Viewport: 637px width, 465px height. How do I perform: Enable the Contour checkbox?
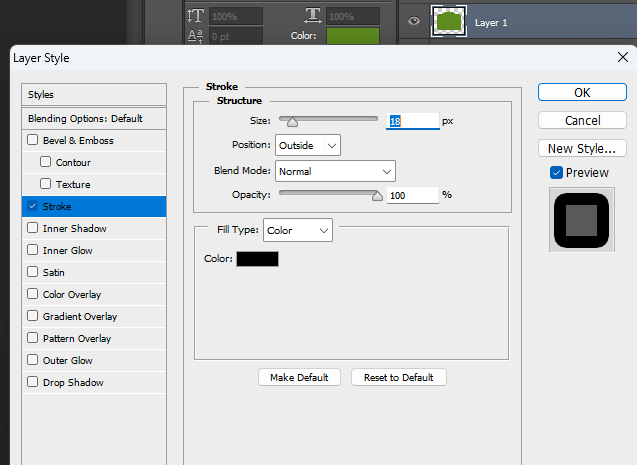pos(46,162)
